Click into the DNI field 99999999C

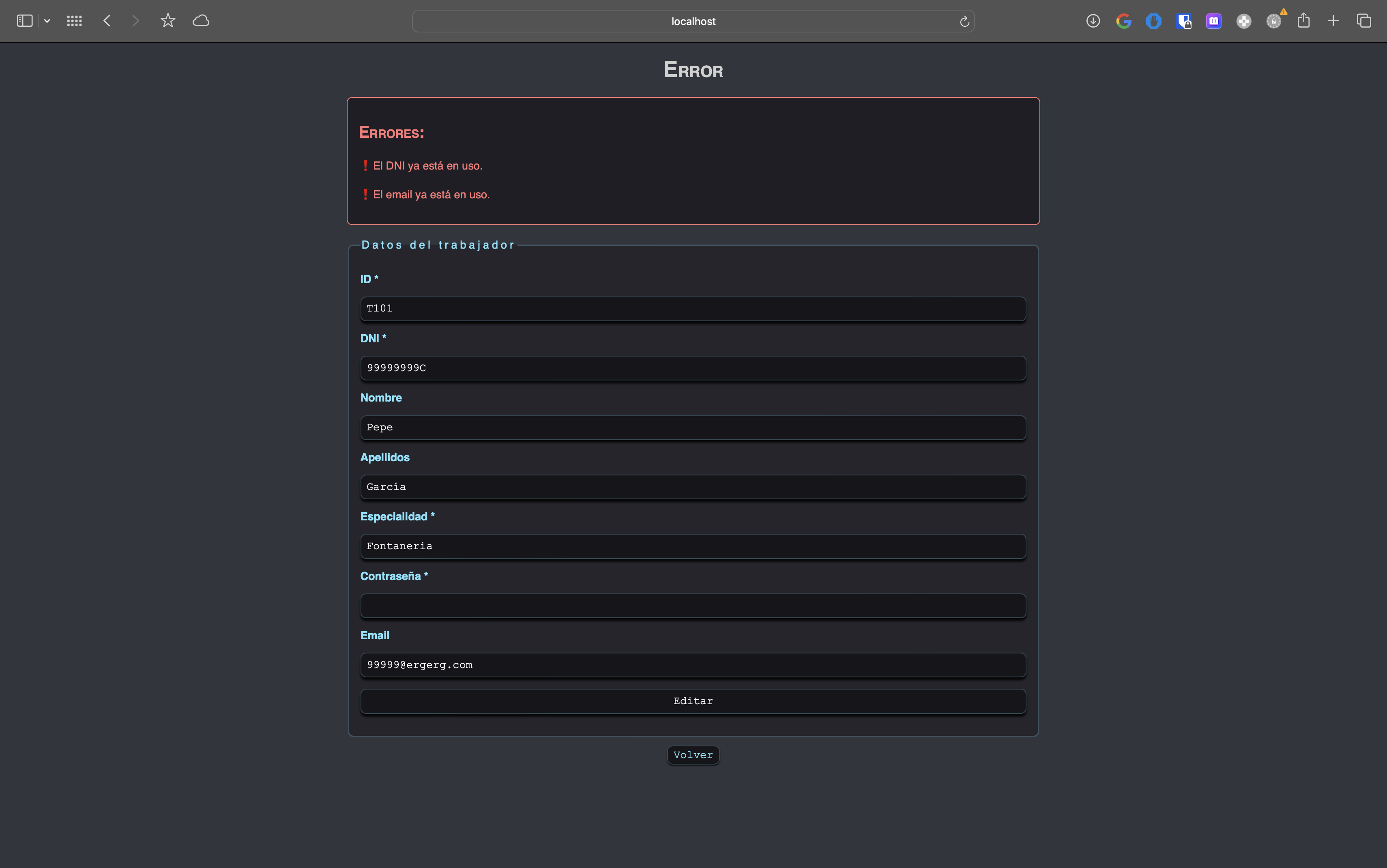[693, 368]
